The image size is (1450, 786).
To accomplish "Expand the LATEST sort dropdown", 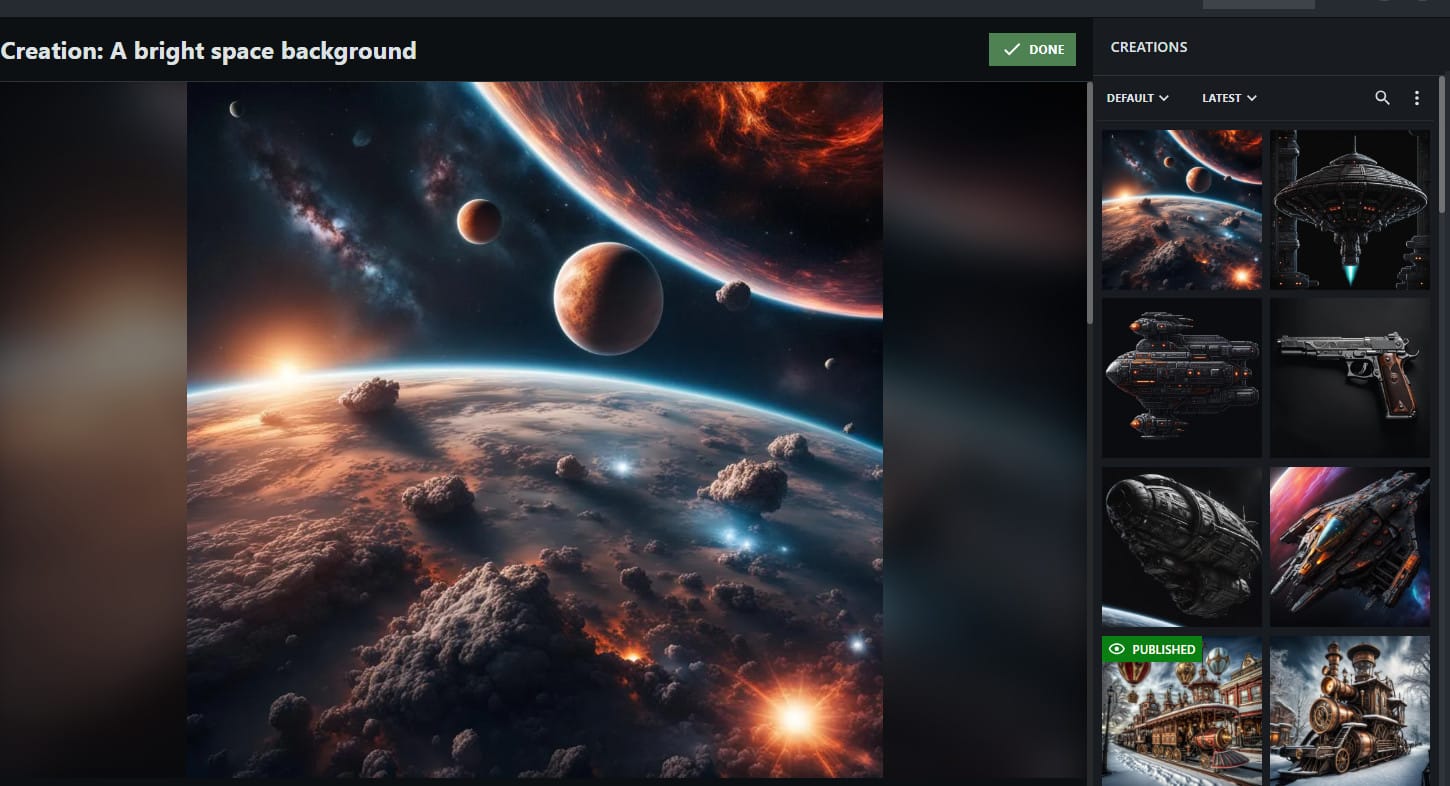I will click(x=1229, y=98).
